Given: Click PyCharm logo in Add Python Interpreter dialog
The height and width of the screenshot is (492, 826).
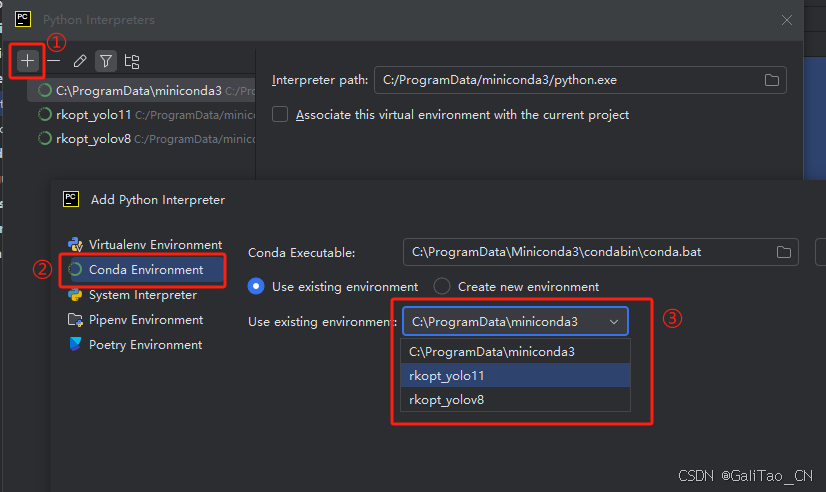Looking at the screenshot, I should coord(71,199).
